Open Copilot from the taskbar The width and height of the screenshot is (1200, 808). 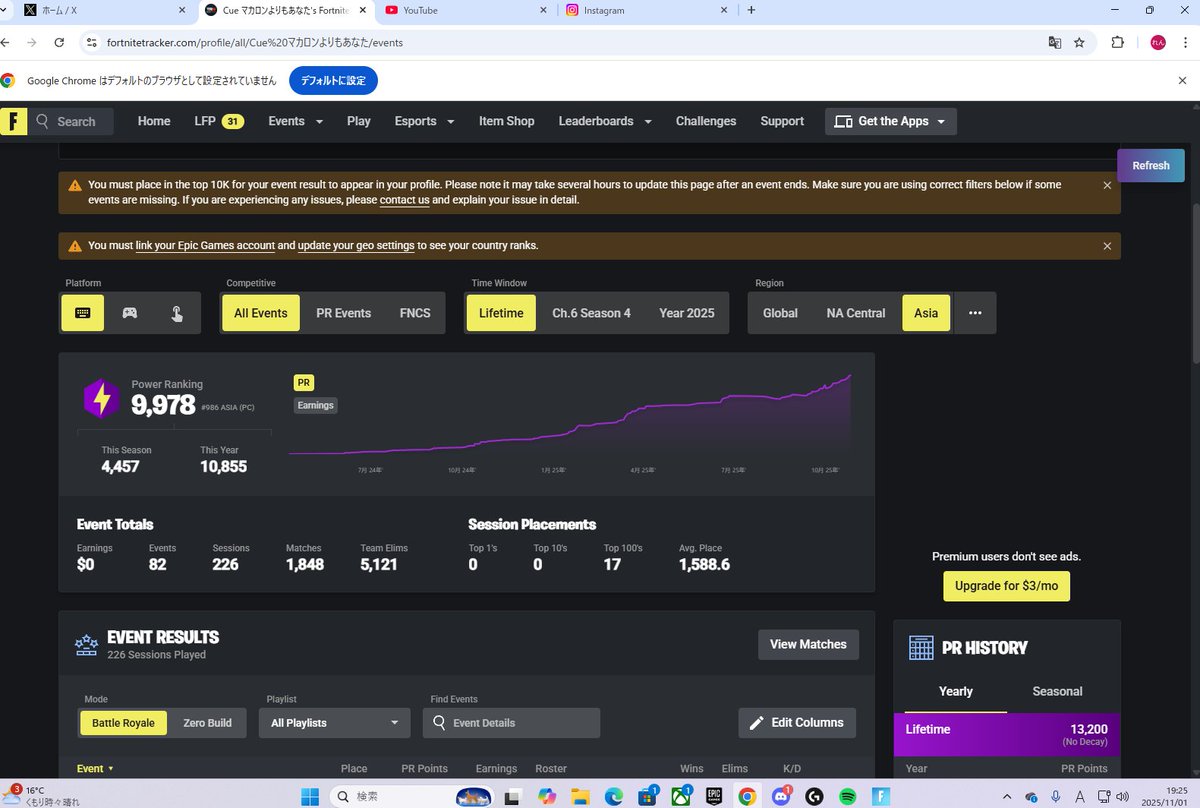pyautogui.click(x=546, y=796)
